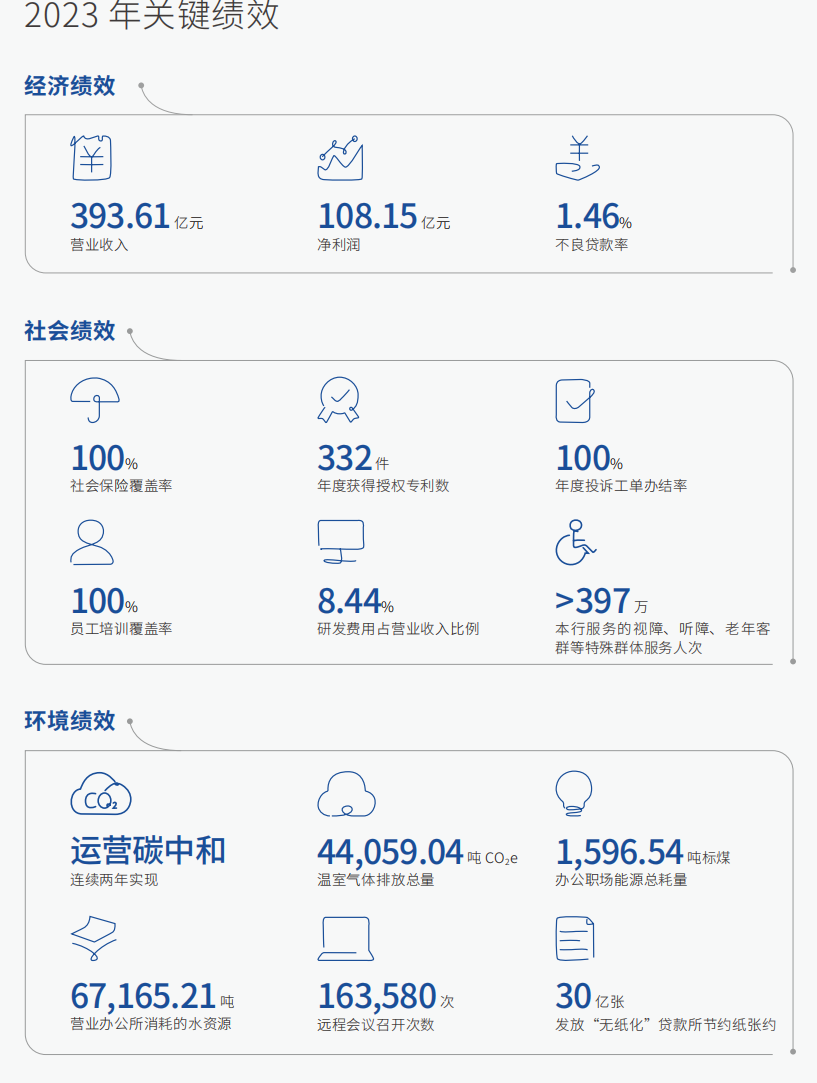
Task: Click the line chart icon above 净利润
Action: tap(340, 157)
